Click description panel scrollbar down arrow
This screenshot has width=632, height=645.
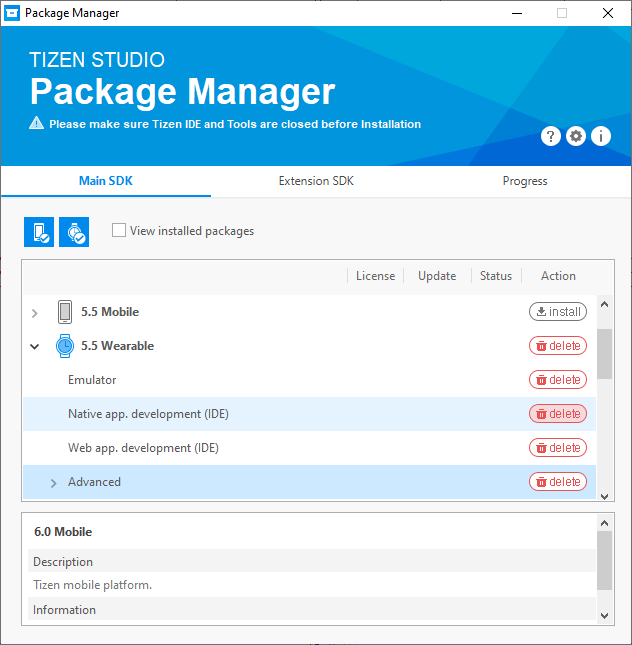click(x=604, y=616)
